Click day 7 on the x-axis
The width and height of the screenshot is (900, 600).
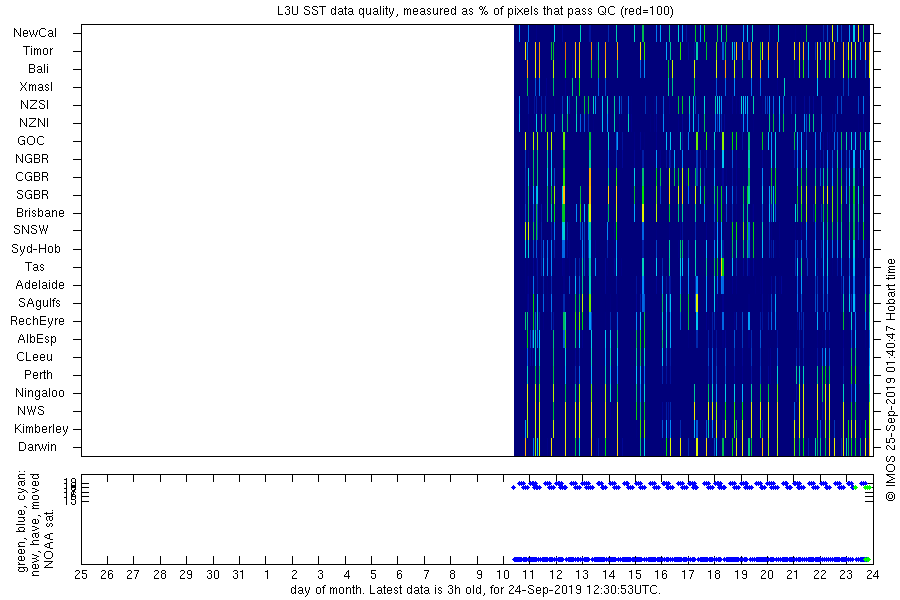426,575
